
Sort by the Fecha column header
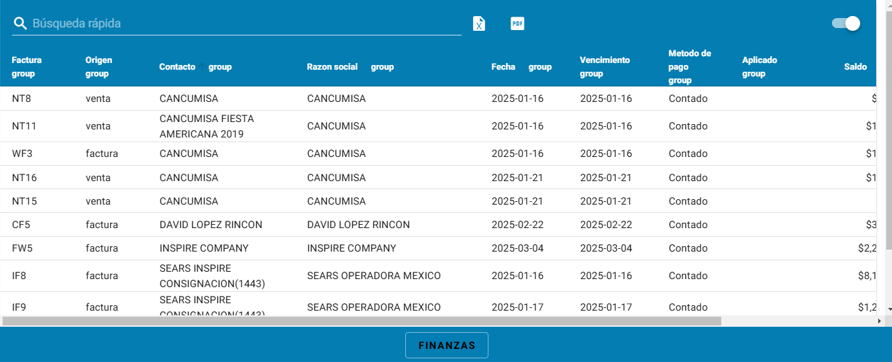click(x=503, y=67)
